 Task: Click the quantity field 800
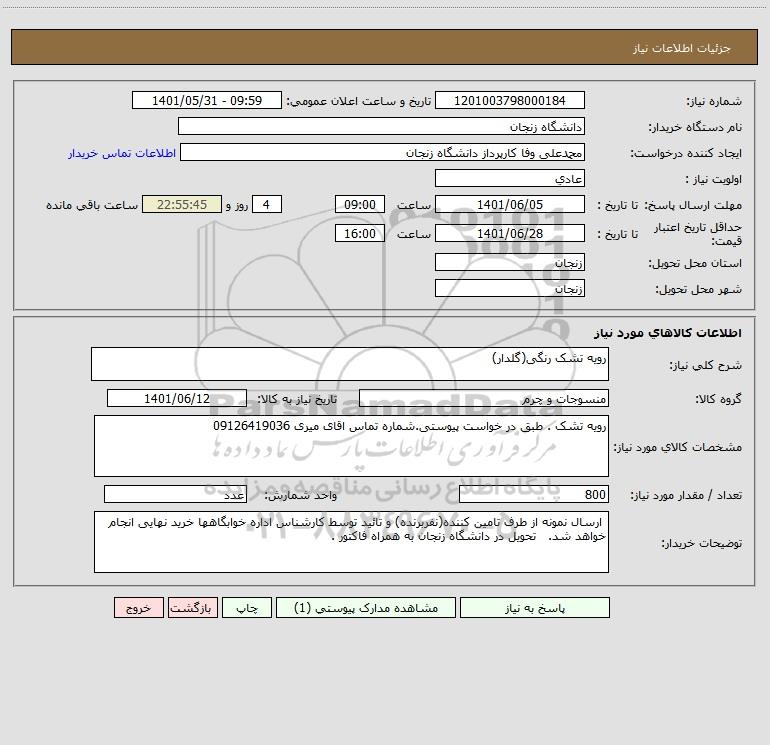(x=534, y=494)
